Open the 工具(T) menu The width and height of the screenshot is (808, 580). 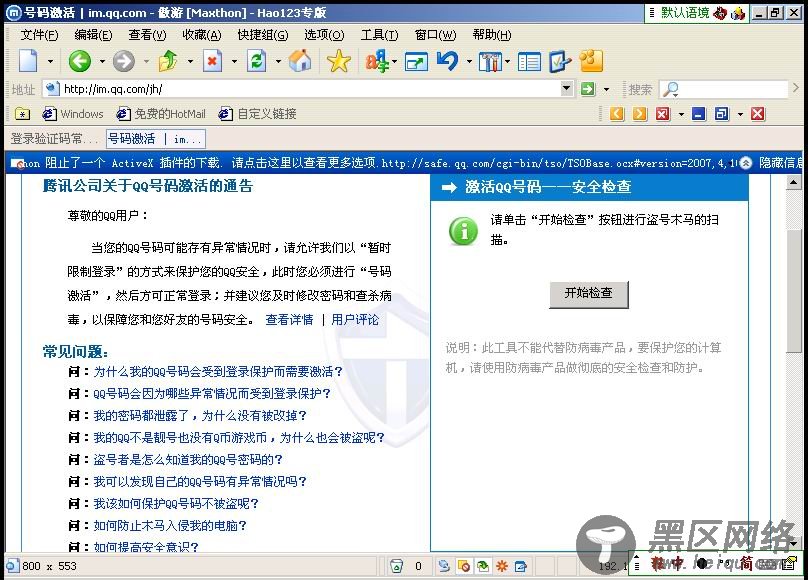click(379, 35)
